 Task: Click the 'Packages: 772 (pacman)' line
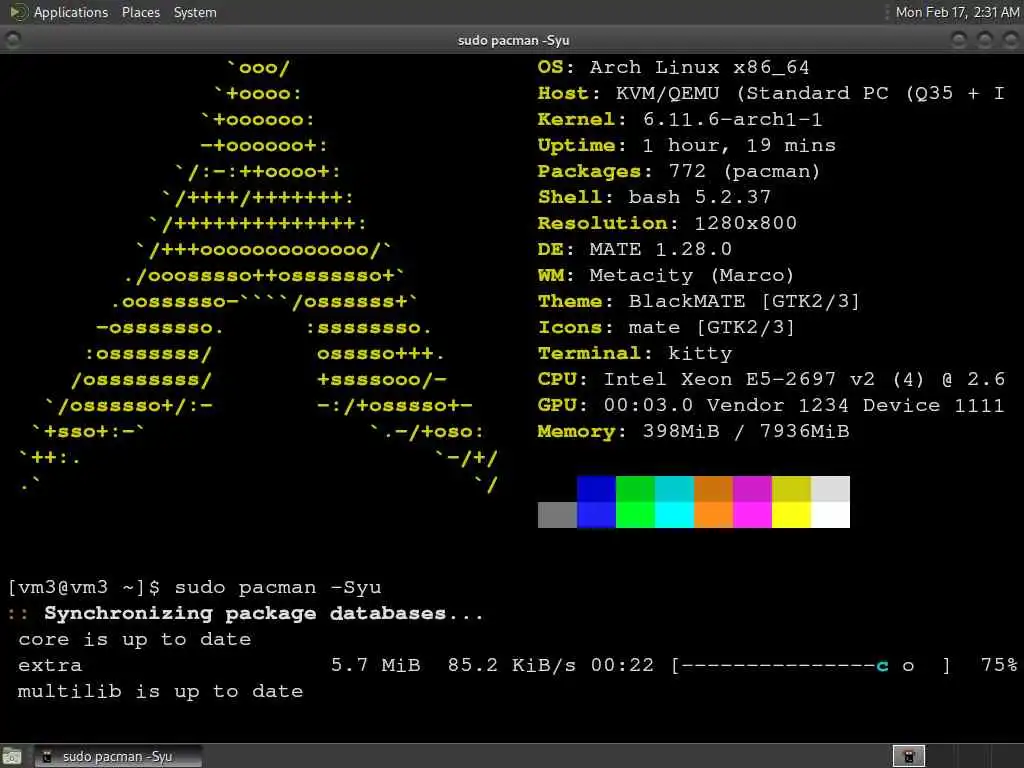[x=679, y=171]
